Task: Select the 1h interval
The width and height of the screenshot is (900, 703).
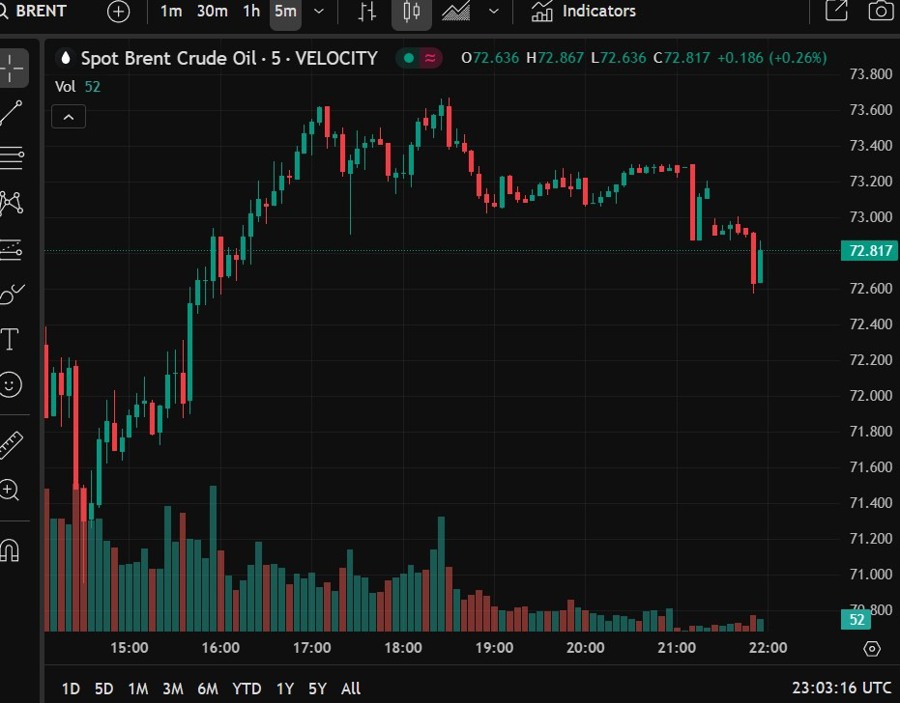Action: (251, 11)
